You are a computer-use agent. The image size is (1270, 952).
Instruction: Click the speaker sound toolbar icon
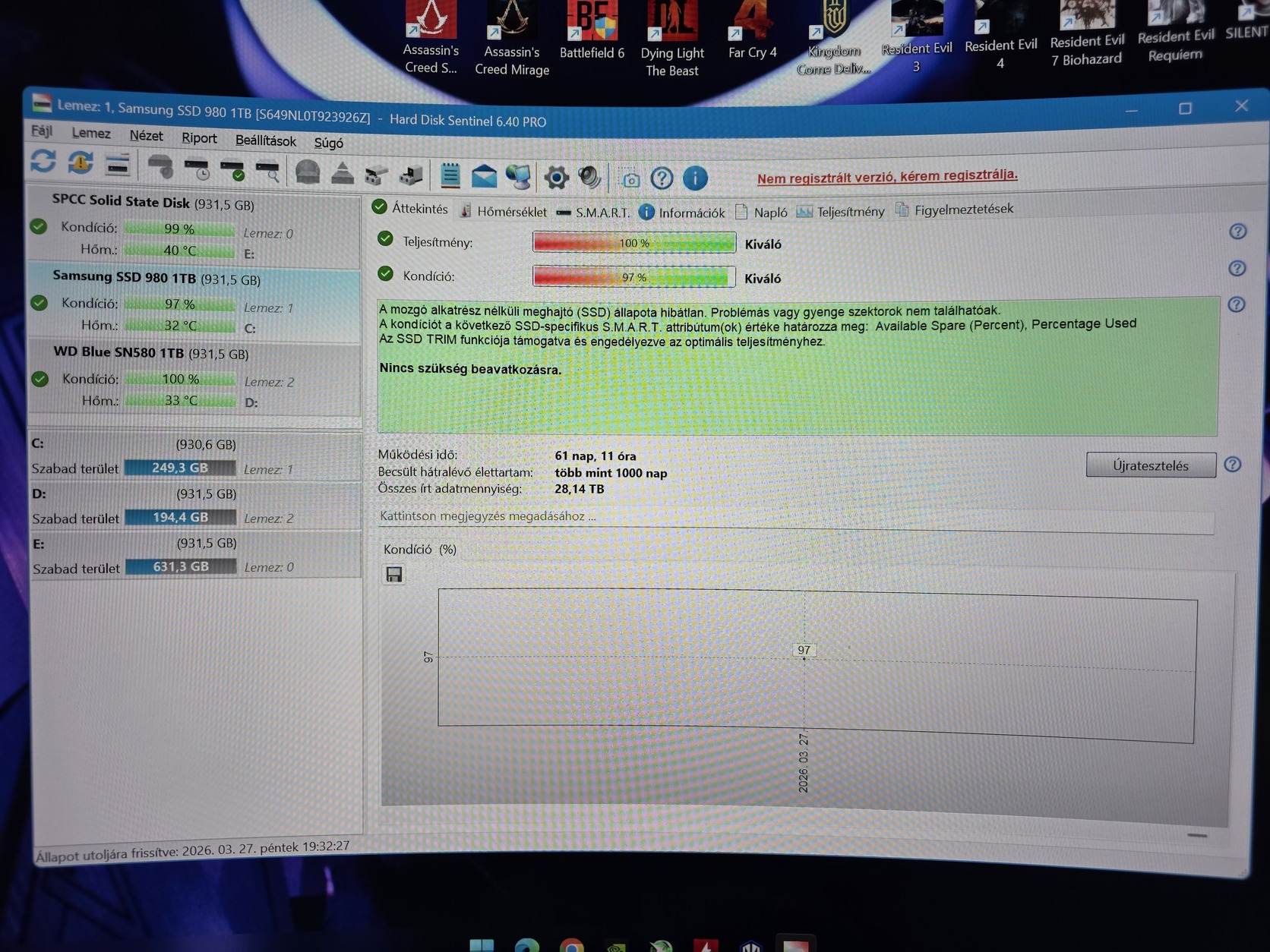[x=589, y=178]
